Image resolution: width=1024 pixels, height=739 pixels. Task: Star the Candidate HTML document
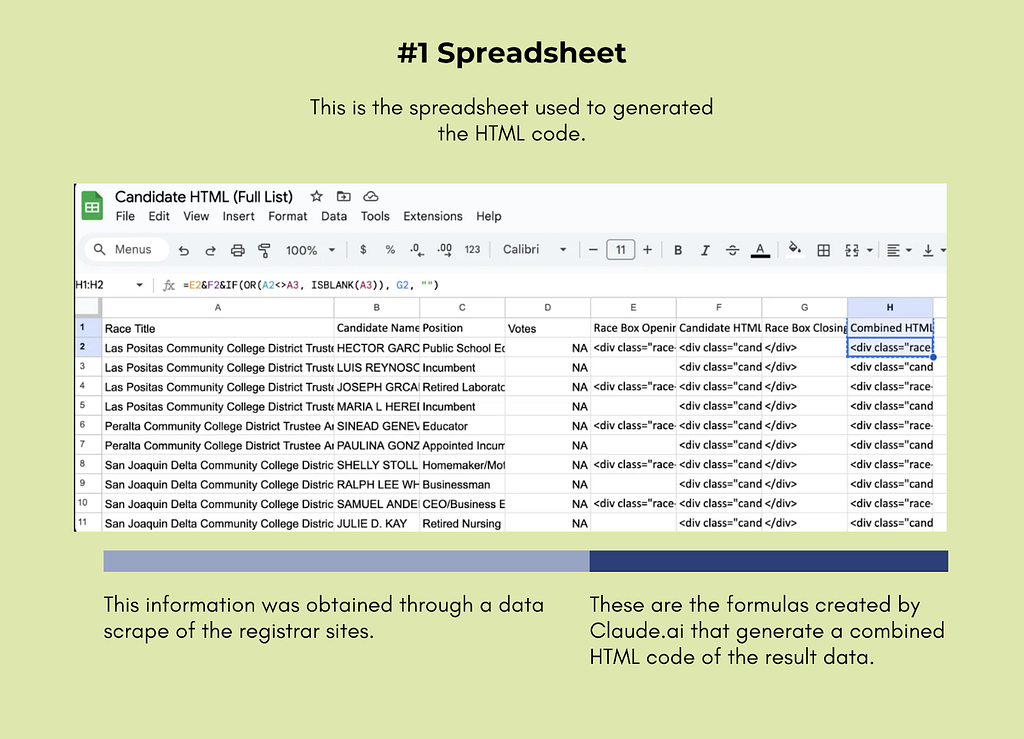tap(317, 197)
